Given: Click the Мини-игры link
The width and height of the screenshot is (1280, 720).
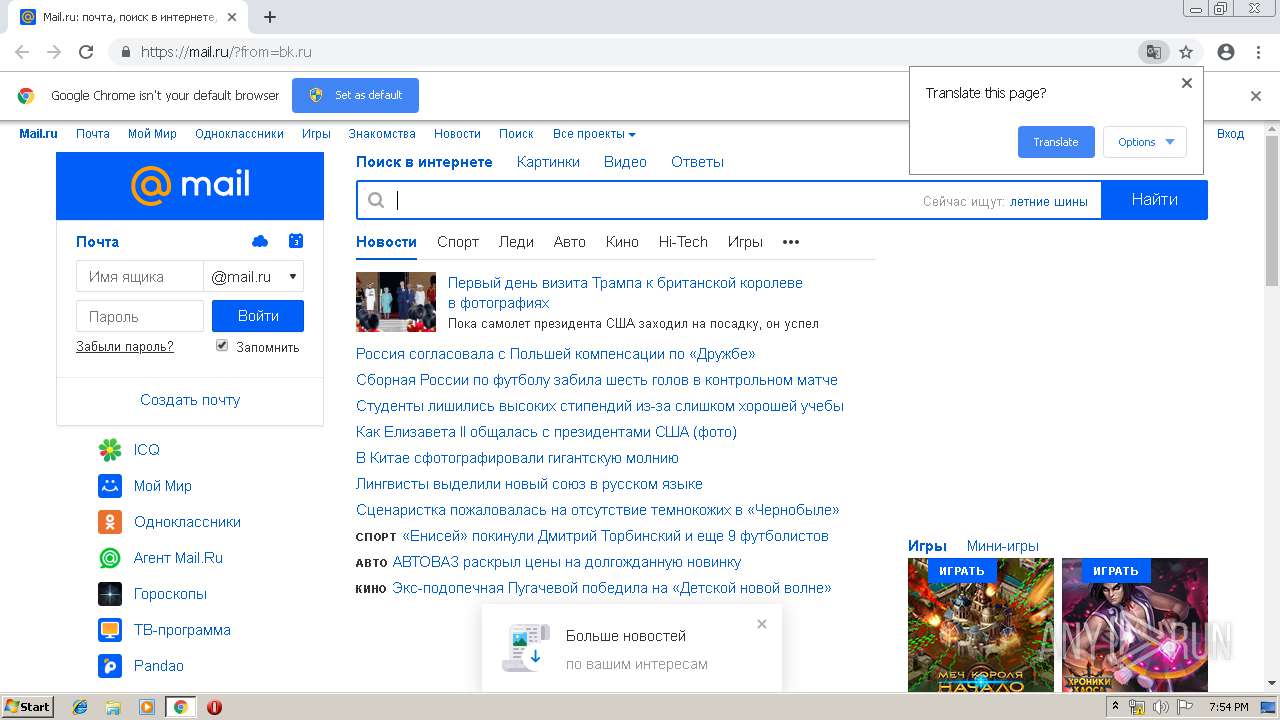Looking at the screenshot, I should pos(1003,546).
